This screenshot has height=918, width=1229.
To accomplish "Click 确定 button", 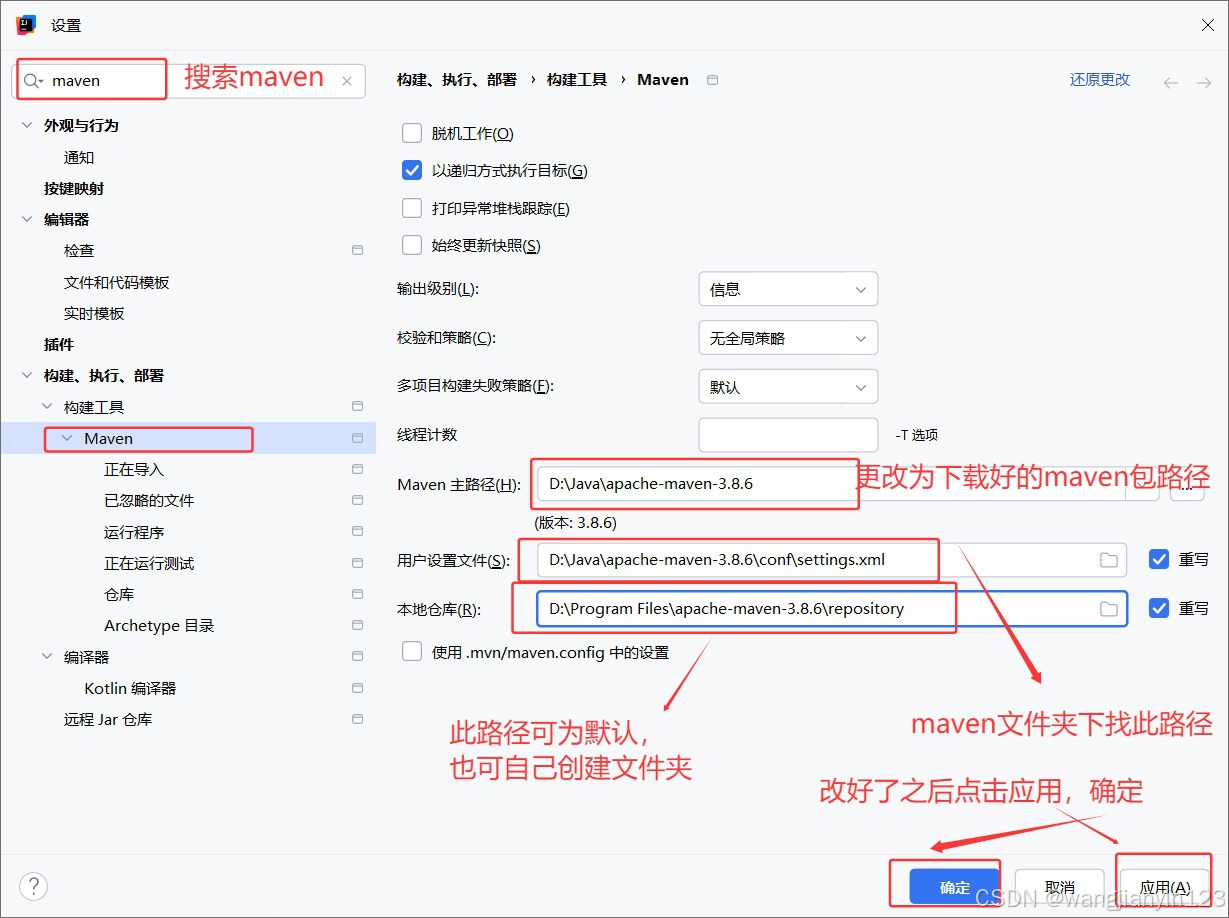I will coord(955,887).
